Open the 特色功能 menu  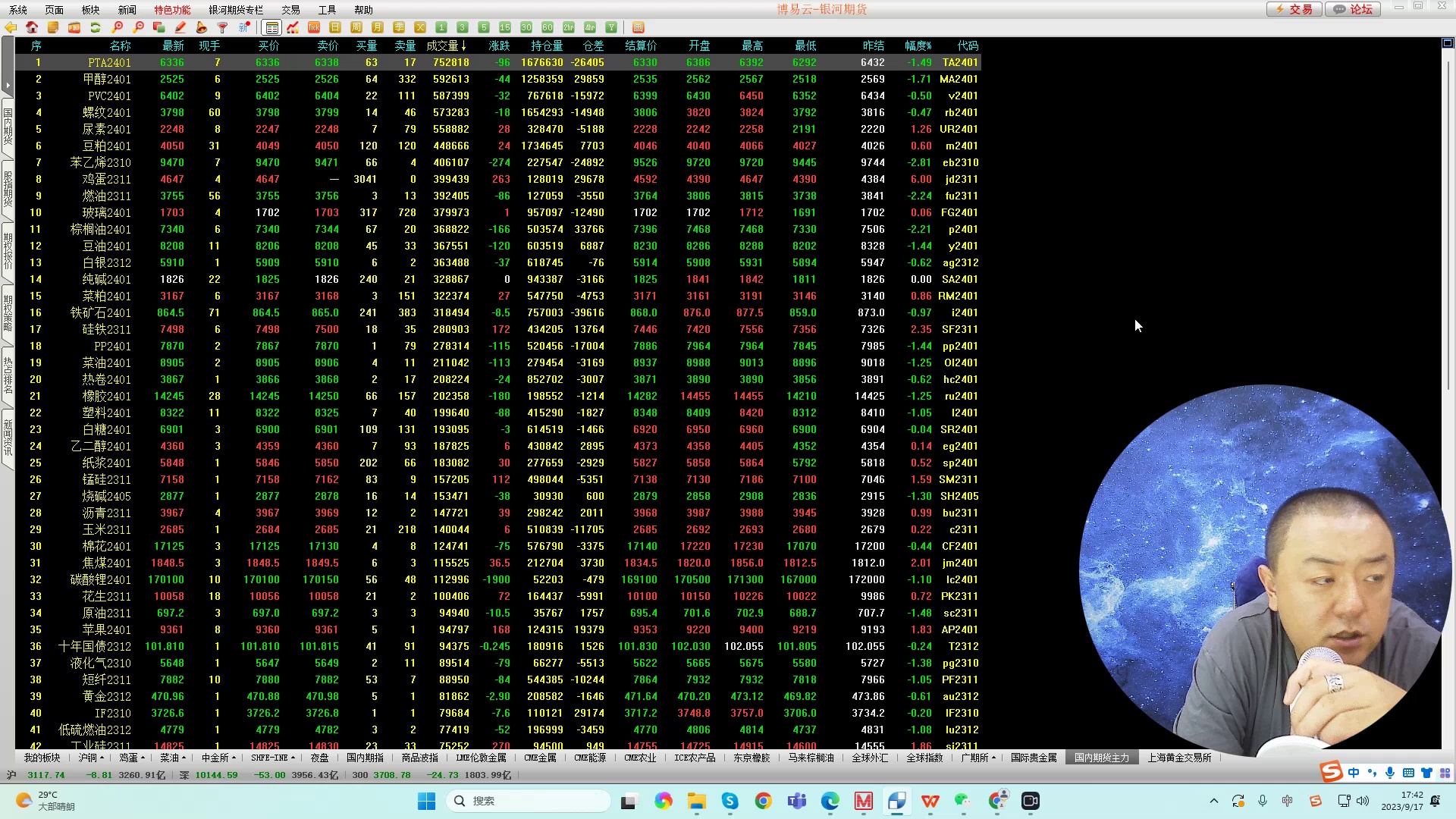(172, 10)
